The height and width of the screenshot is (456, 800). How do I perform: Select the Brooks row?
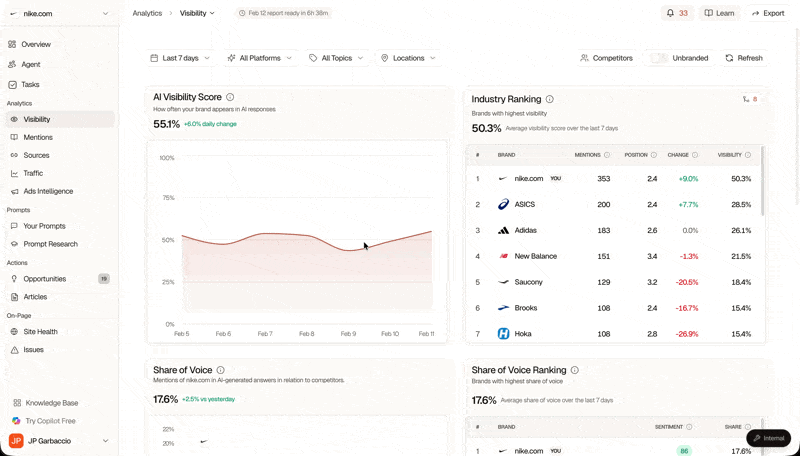click(614, 308)
